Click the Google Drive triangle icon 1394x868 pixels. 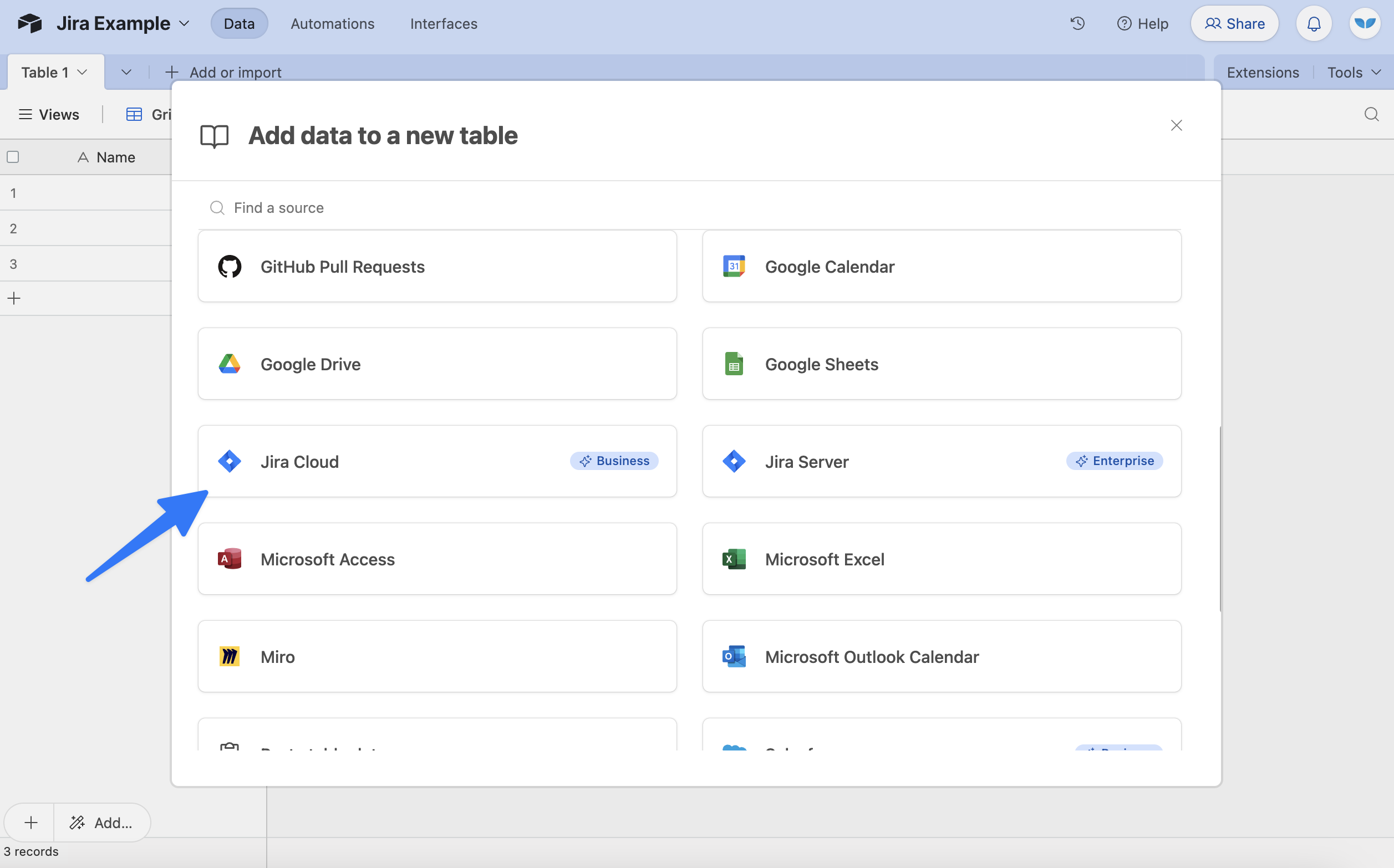click(230, 364)
